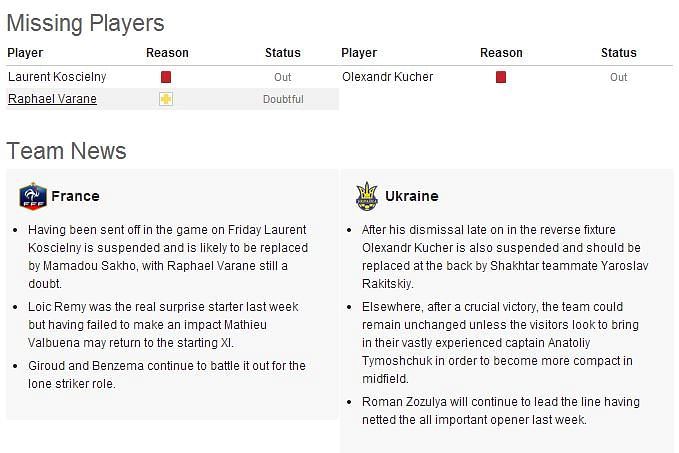Click the left table's Reason column header

pyautogui.click(x=167, y=53)
